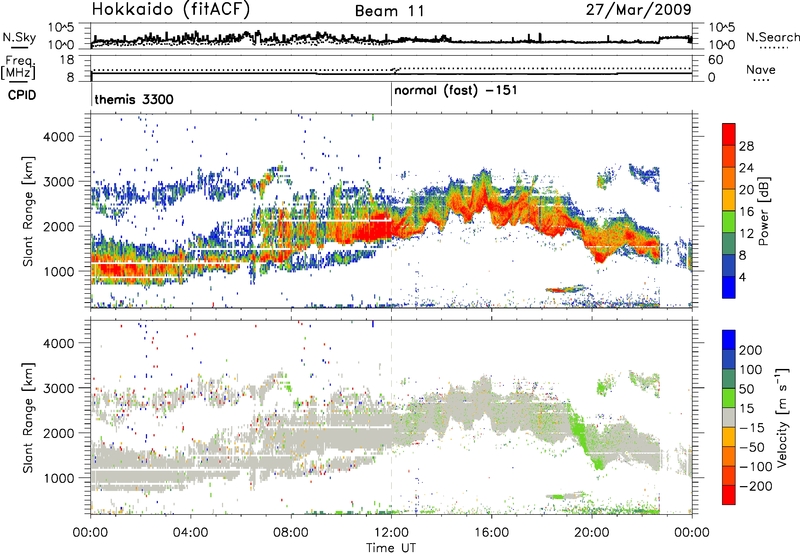Click the '20:00' time tick label
Viewport: 800px width, 554px height.
tap(592, 533)
